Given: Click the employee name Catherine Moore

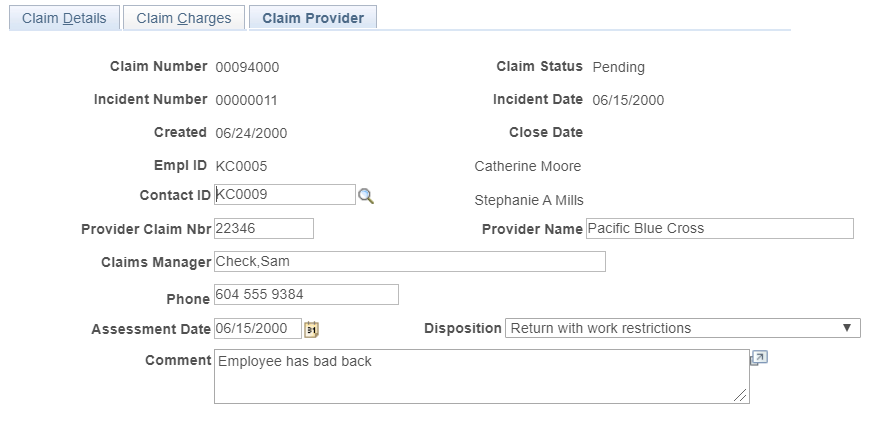Looking at the screenshot, I should (527, 166).
